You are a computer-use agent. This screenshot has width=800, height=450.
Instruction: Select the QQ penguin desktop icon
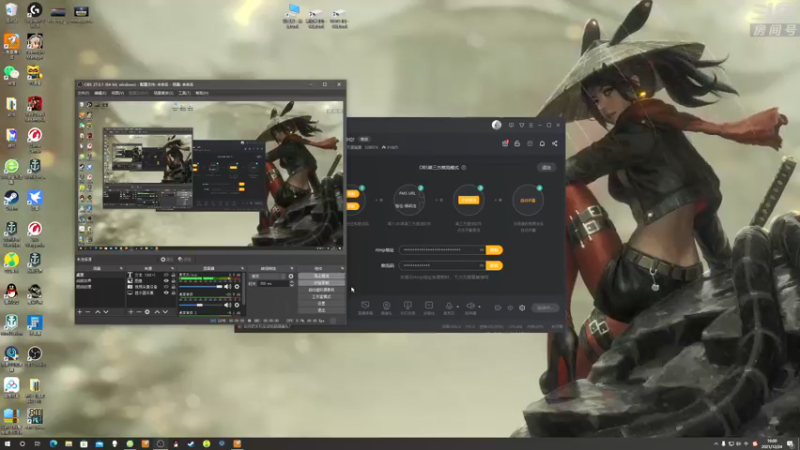pos(11,291)
